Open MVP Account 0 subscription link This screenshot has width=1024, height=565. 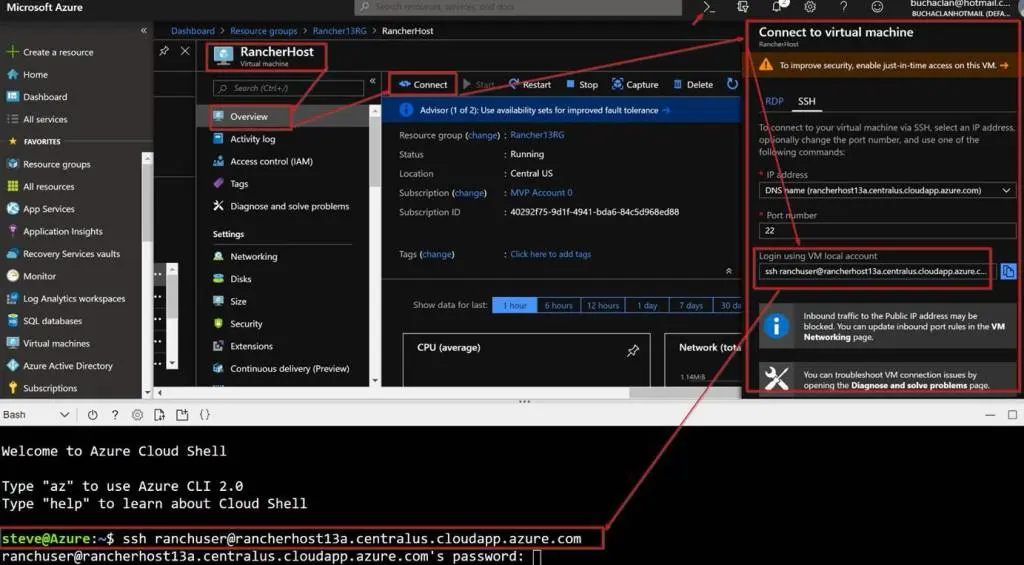pos(541,193)
